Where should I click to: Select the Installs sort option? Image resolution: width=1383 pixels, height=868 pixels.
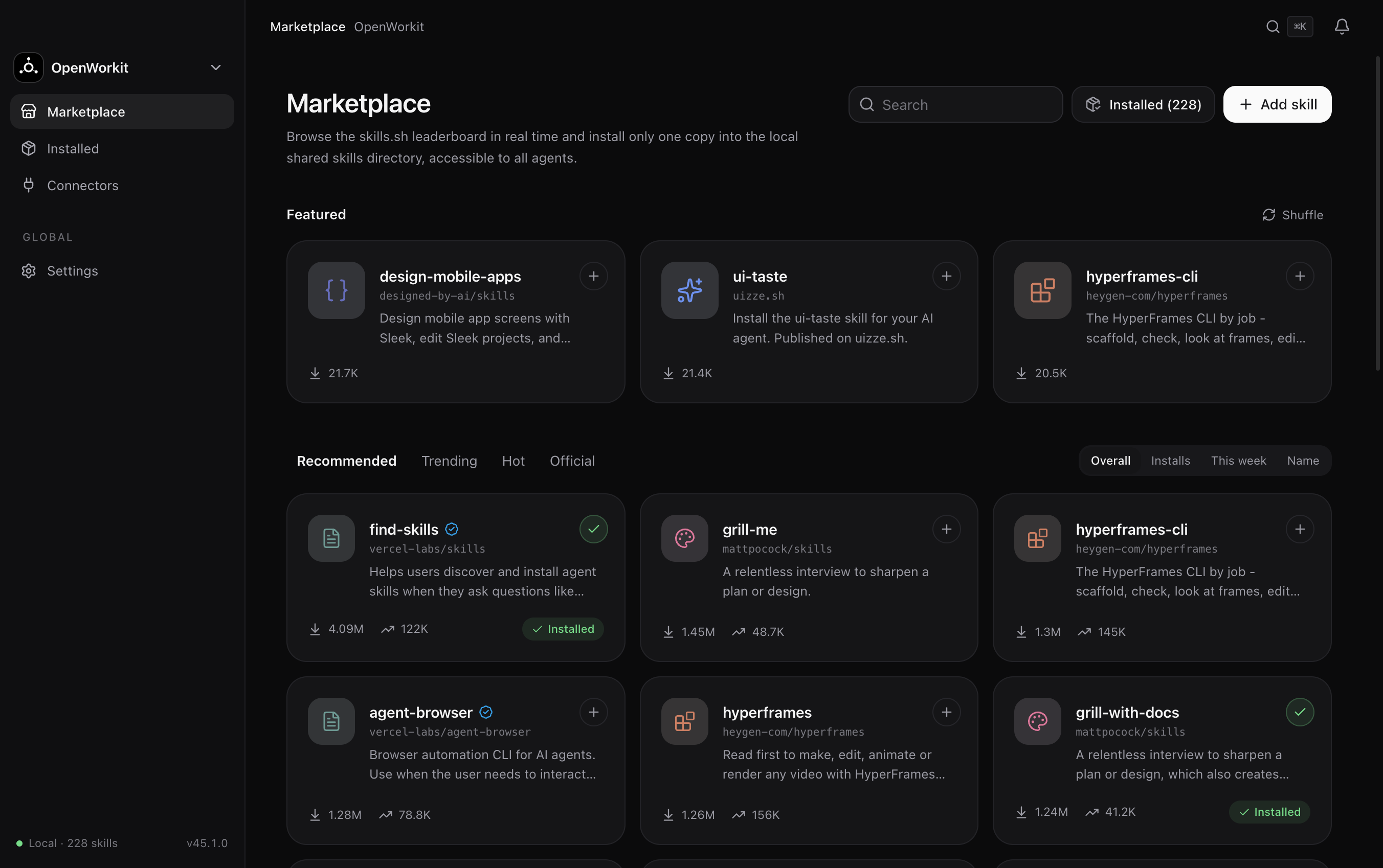(1170, 461)
